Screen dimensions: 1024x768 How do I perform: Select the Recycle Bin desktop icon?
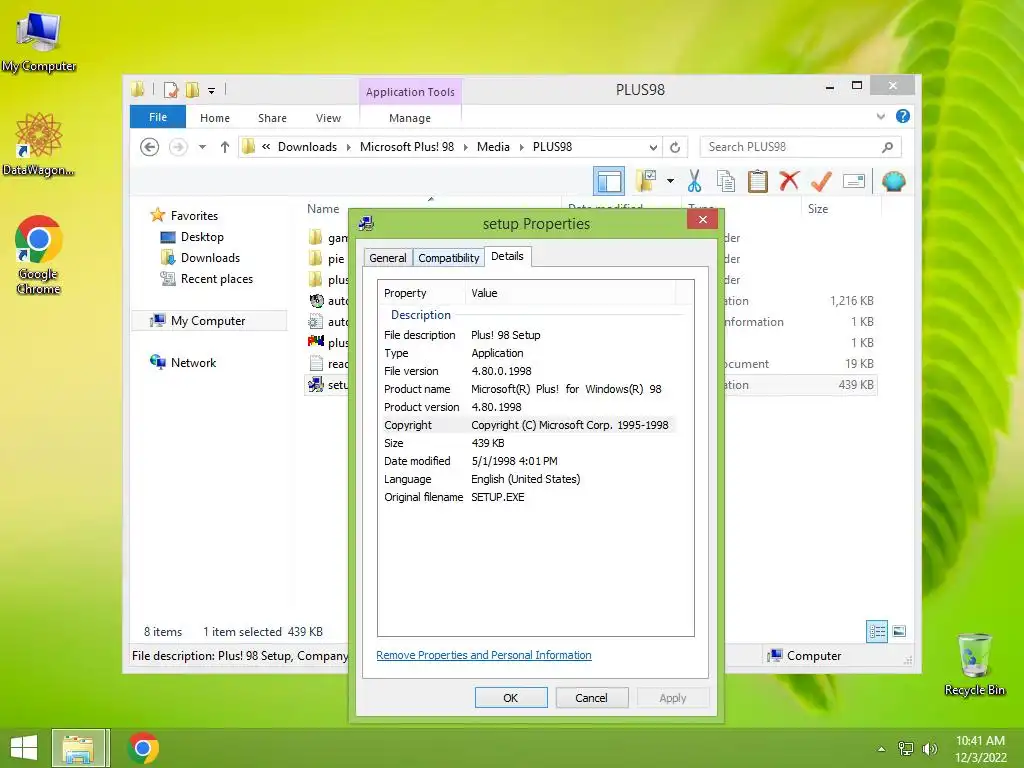click(x=974, y=664)
